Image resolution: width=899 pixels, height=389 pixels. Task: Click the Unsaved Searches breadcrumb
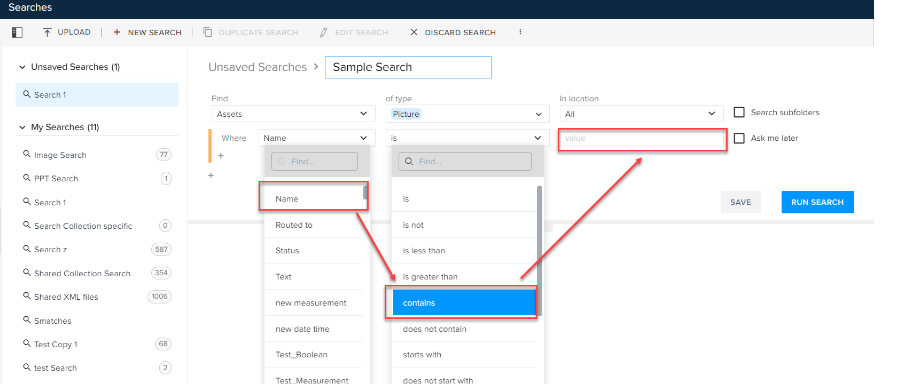[257, 67]
